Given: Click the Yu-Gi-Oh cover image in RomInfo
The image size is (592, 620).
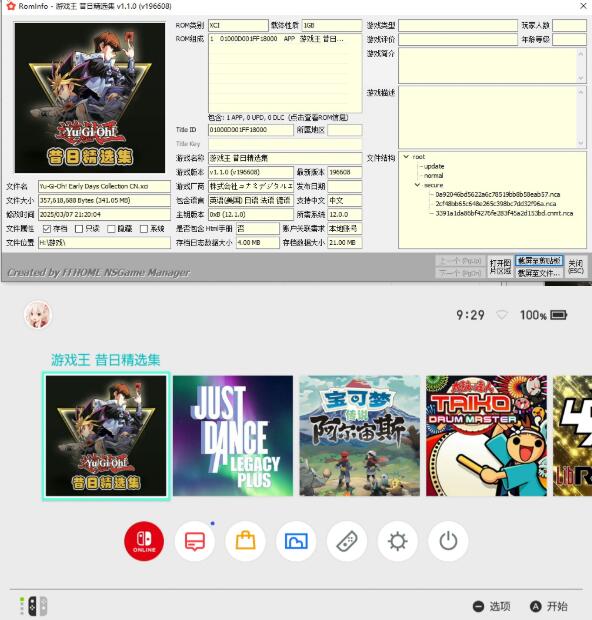Looking at the screenshot, I should click(x=90, y=98).
